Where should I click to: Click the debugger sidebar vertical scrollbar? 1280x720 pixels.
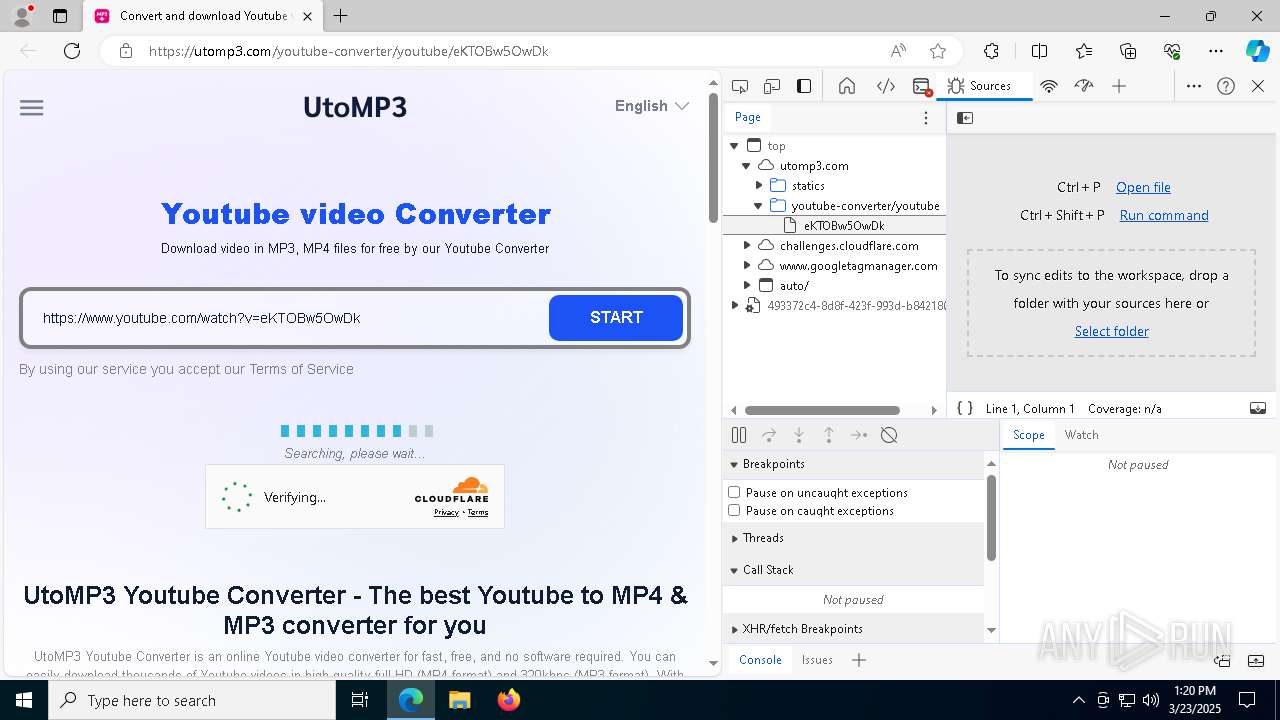pyautogui.click(x=991, y=518)
